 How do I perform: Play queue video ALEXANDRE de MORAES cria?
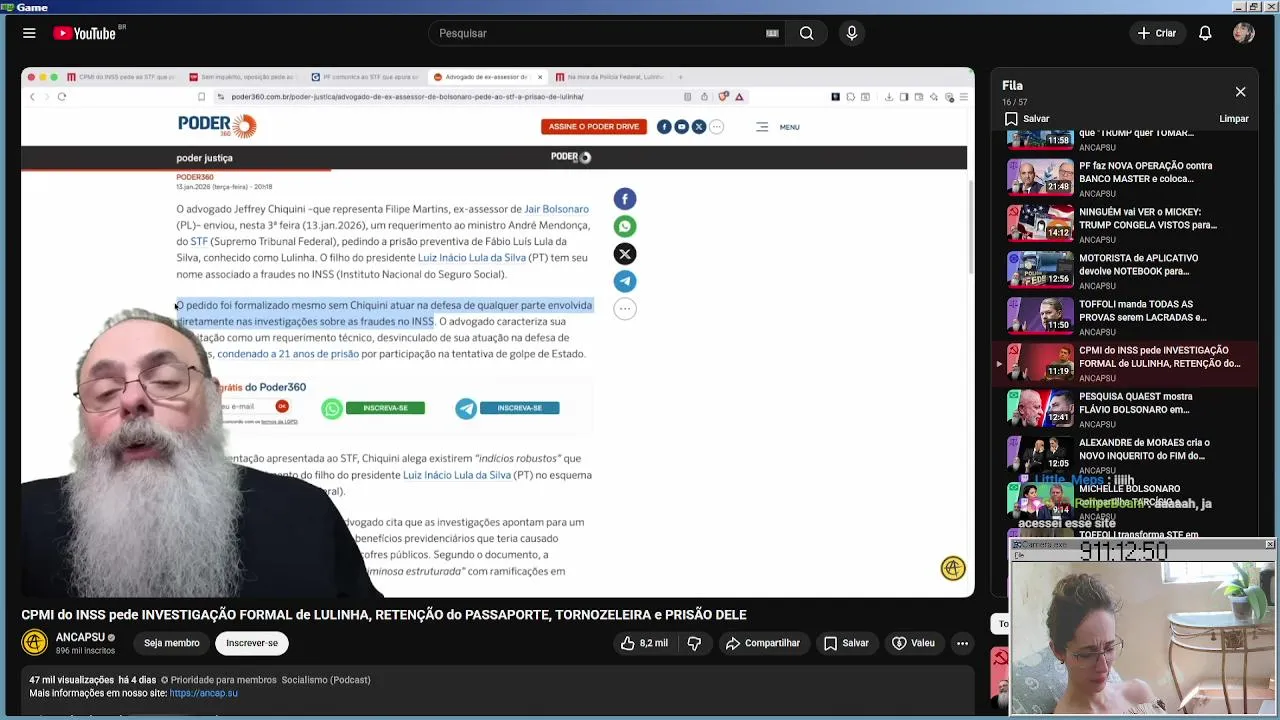pyautogui.click(x=1127, y=455)
